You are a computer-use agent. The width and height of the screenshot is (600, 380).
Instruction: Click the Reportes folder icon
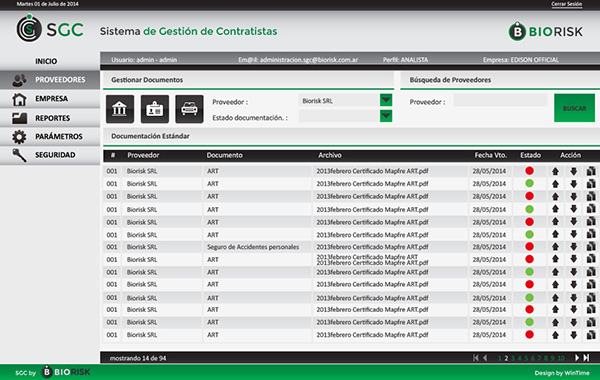click(x=19, y=118)
